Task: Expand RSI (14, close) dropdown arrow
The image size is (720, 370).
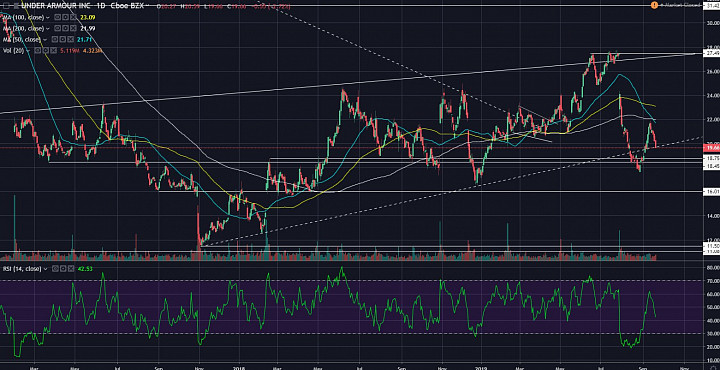Action: [45, 269]
